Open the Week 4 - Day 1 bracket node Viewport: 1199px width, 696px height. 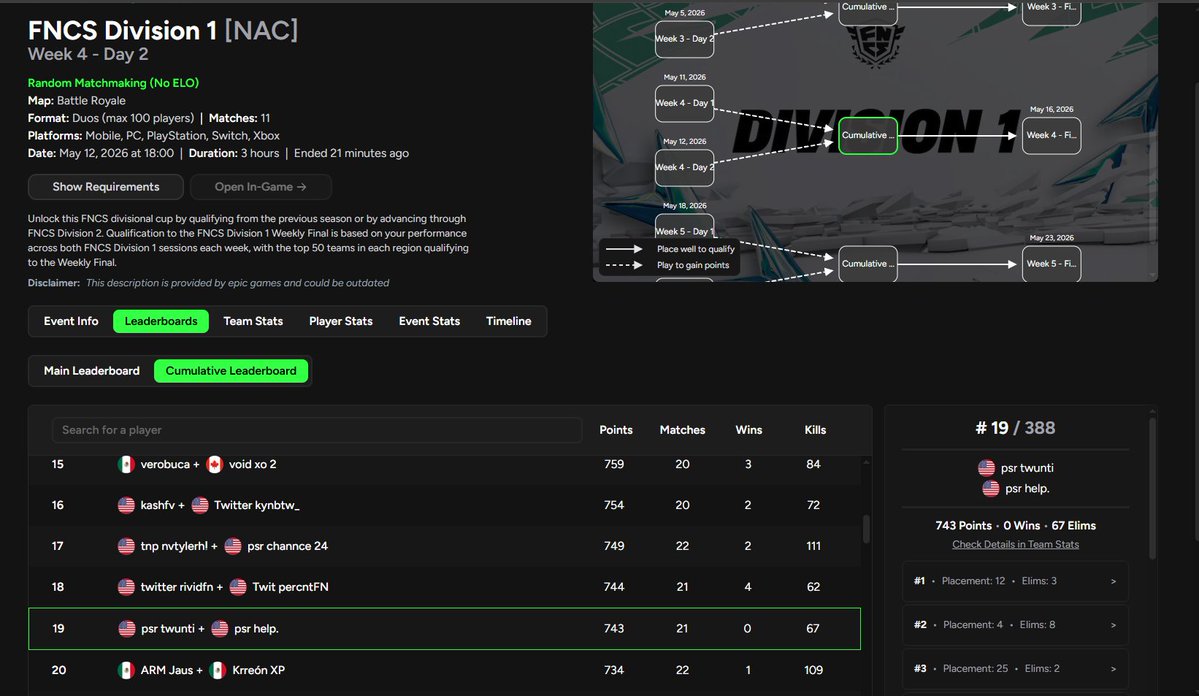684,103
